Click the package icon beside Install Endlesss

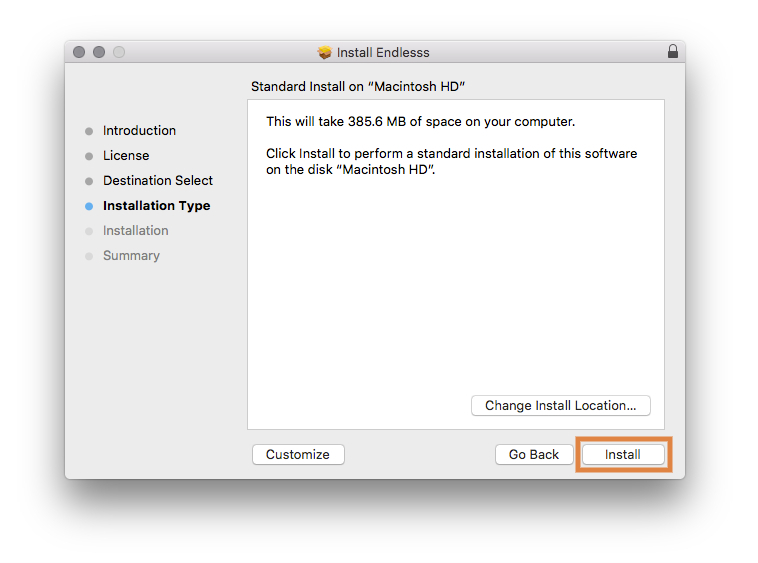coord(325,52)
